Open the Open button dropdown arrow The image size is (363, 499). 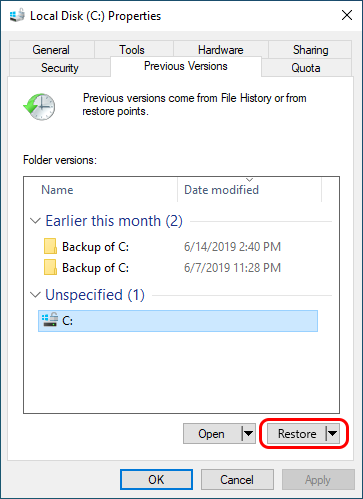(248, 434)
